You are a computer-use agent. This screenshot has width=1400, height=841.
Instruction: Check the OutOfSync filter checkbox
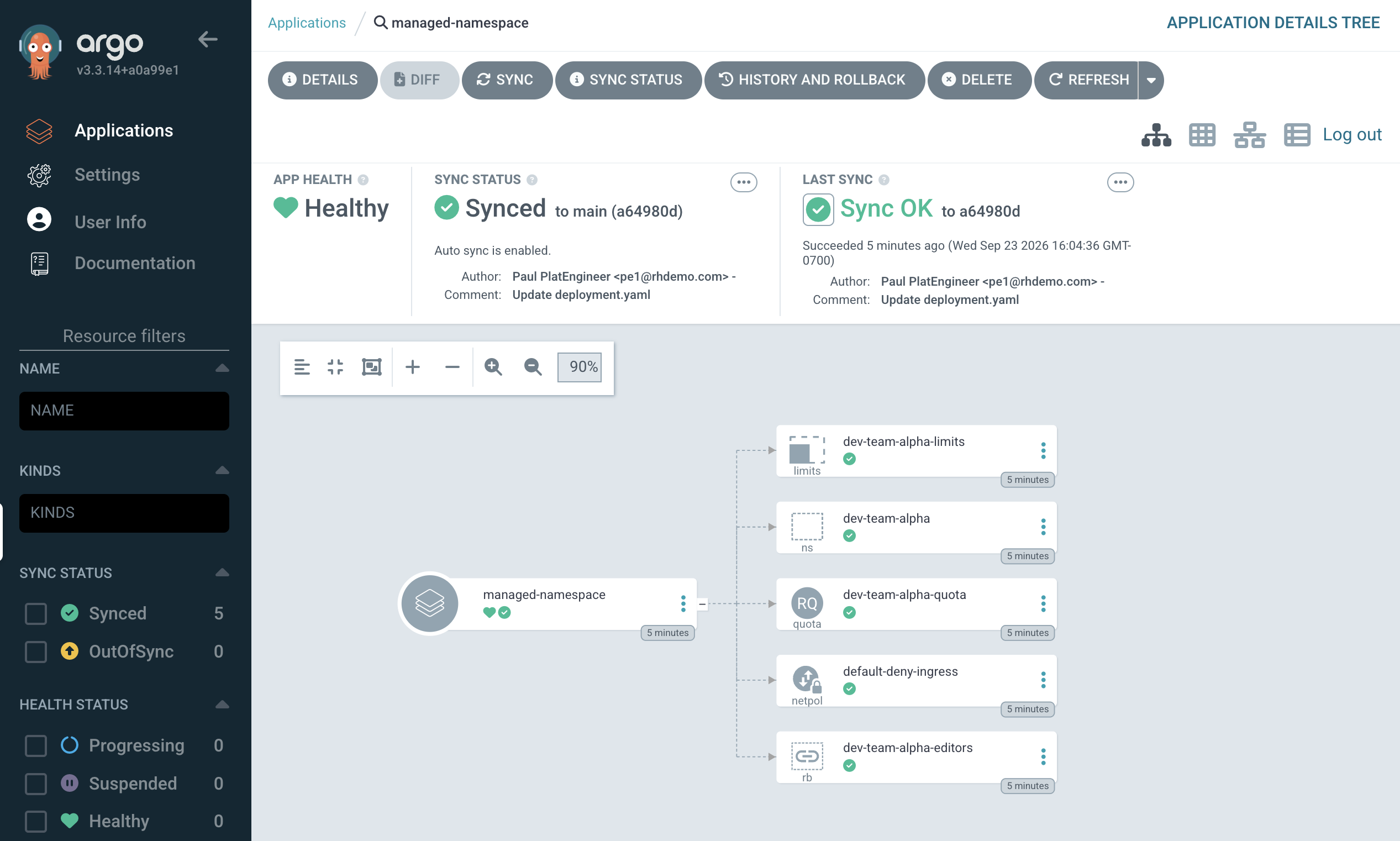point(36,651)
